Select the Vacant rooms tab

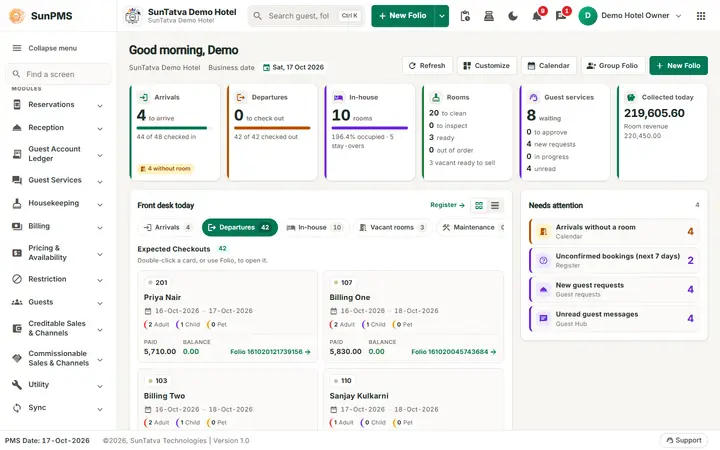click(393, 227)
